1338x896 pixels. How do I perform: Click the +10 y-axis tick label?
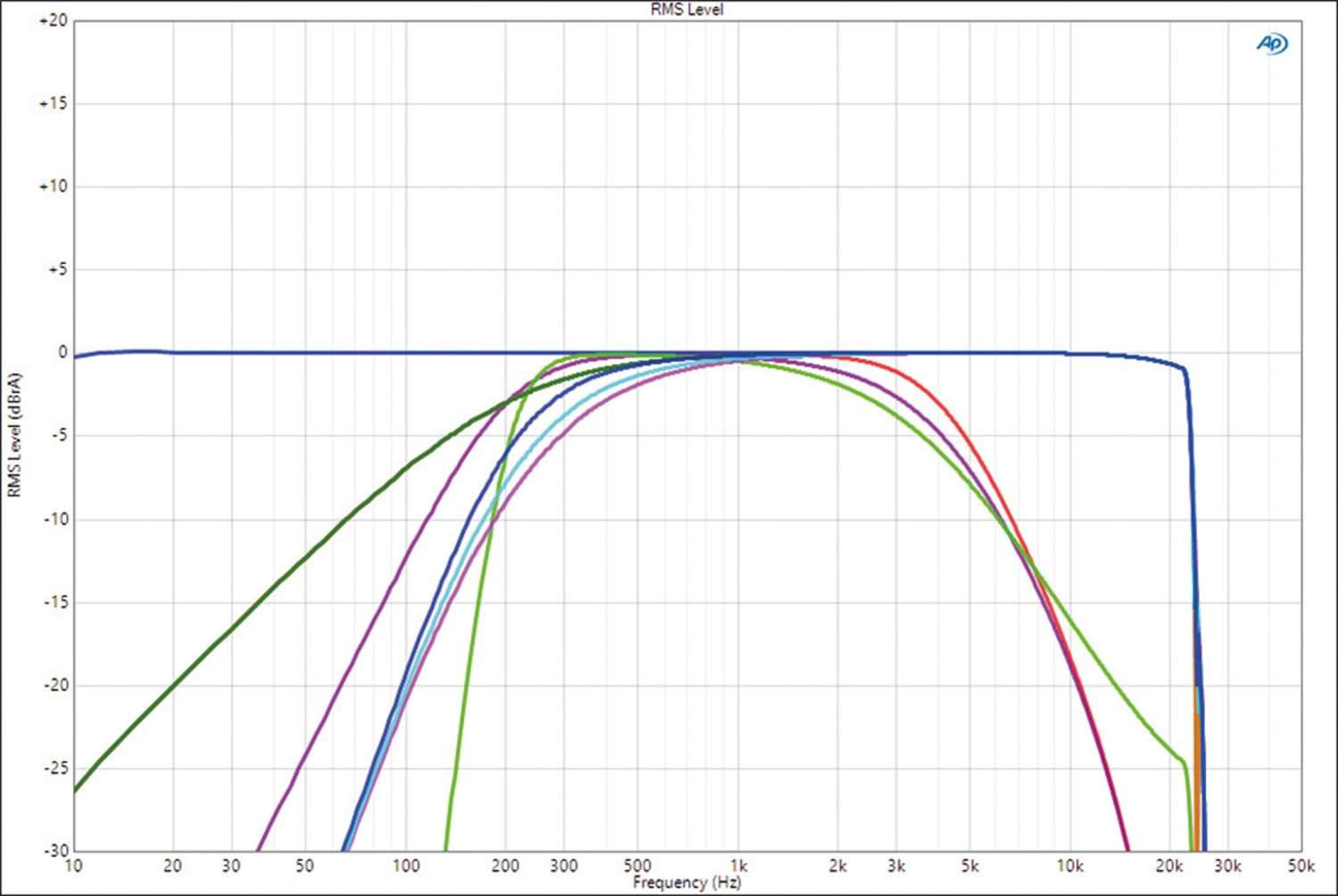point(53,186)
